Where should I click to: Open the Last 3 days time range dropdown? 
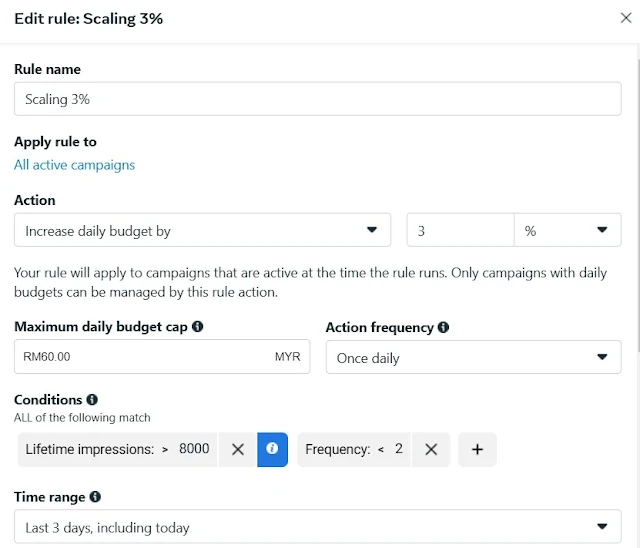(x=317, y=527)
